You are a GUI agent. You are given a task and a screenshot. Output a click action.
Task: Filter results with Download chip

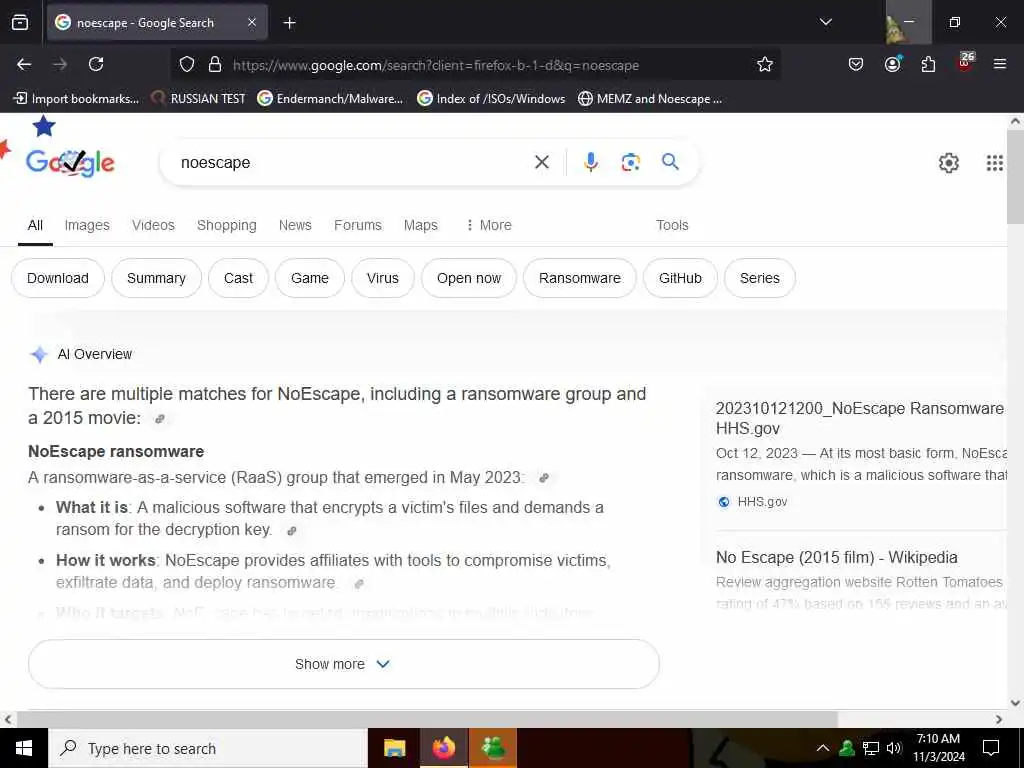[x=58, y=278]
